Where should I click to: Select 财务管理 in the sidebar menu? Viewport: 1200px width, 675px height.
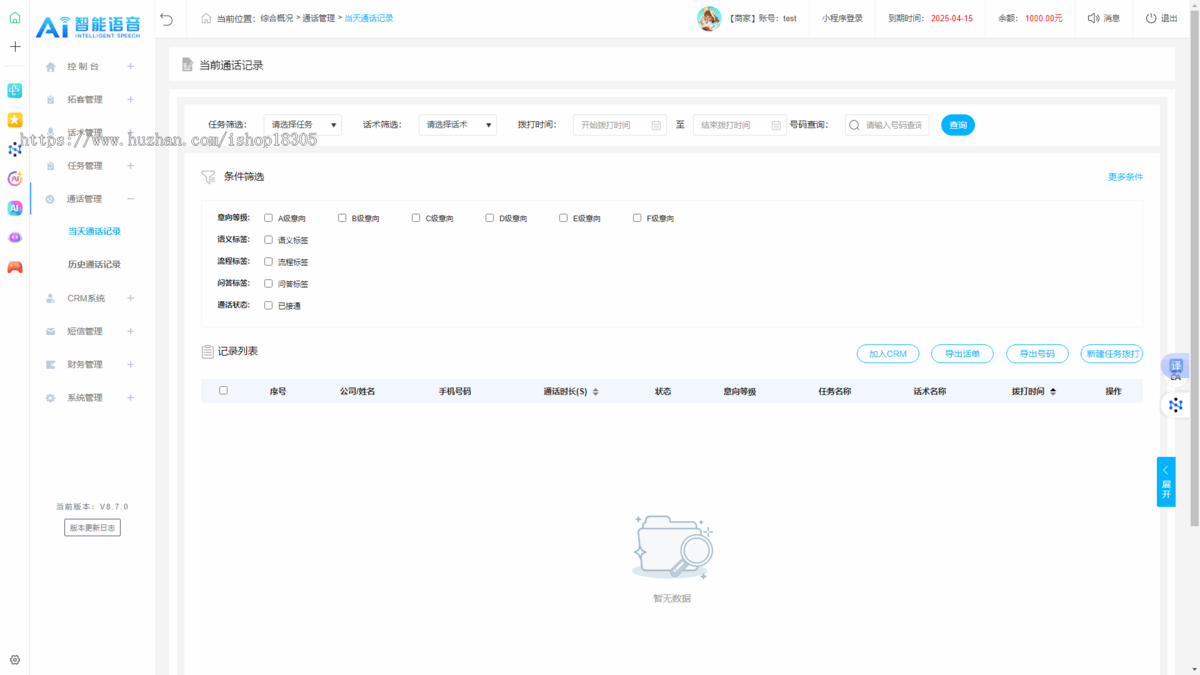85,364
